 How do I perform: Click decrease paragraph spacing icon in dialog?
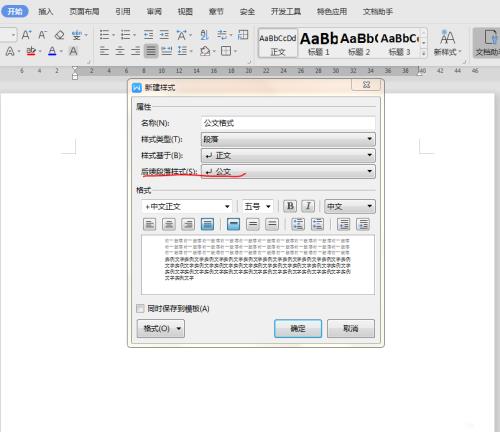click(x=317, y=224)
